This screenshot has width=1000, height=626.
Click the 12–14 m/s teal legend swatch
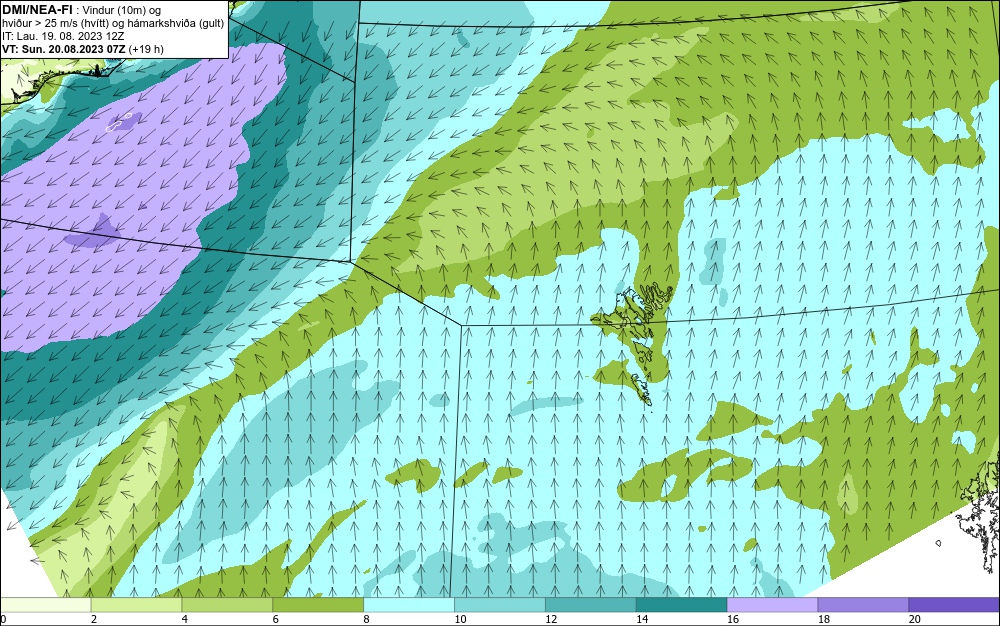(591, 604)
